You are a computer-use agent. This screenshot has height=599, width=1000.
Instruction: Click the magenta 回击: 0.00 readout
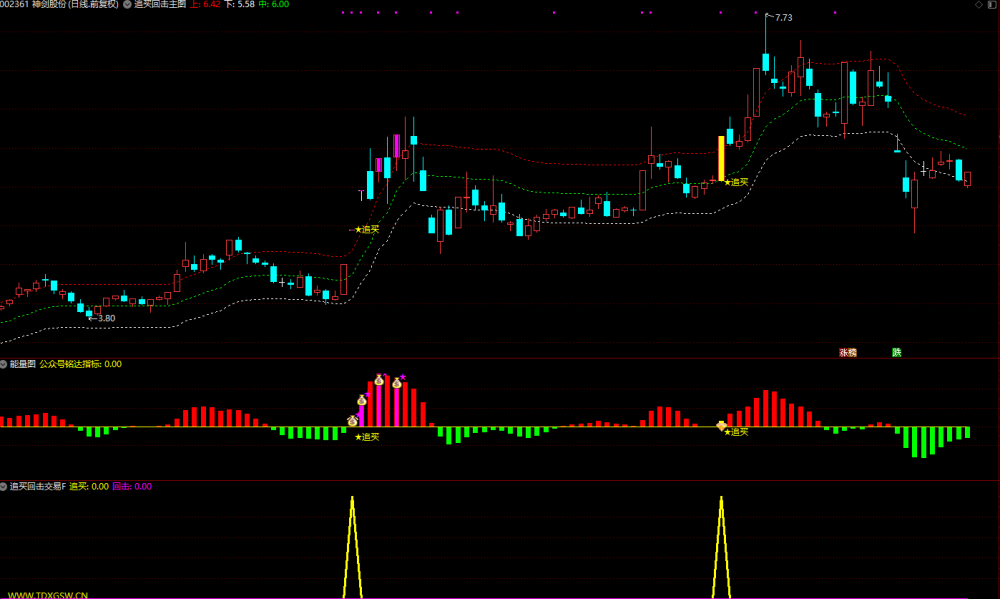coord(132,487)
